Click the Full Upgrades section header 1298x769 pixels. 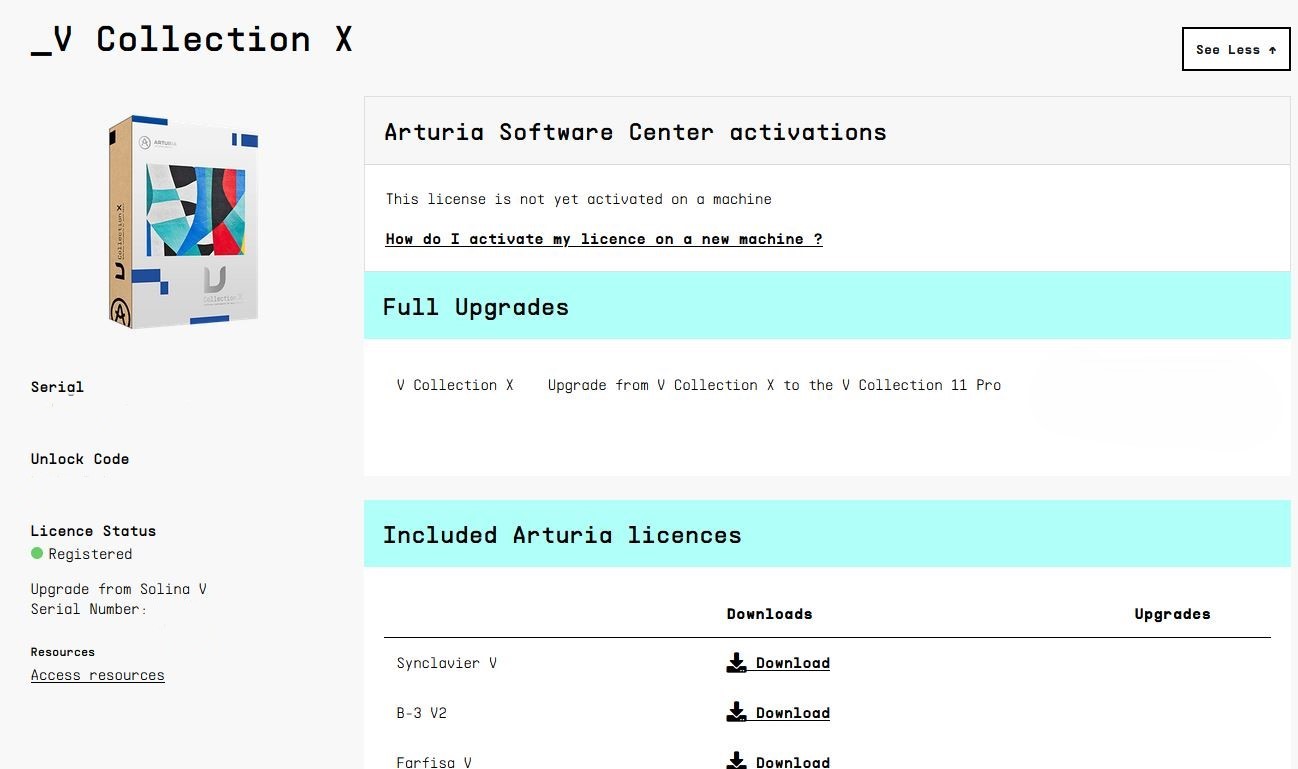(x=476, y=307)
